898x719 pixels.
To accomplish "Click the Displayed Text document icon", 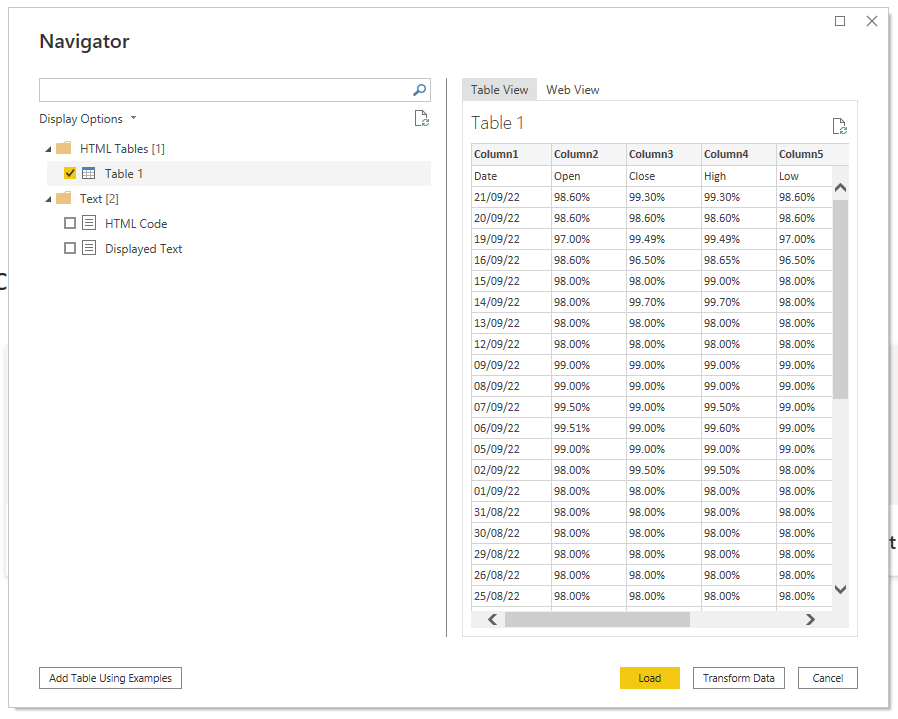I will (x=89, y=248).
